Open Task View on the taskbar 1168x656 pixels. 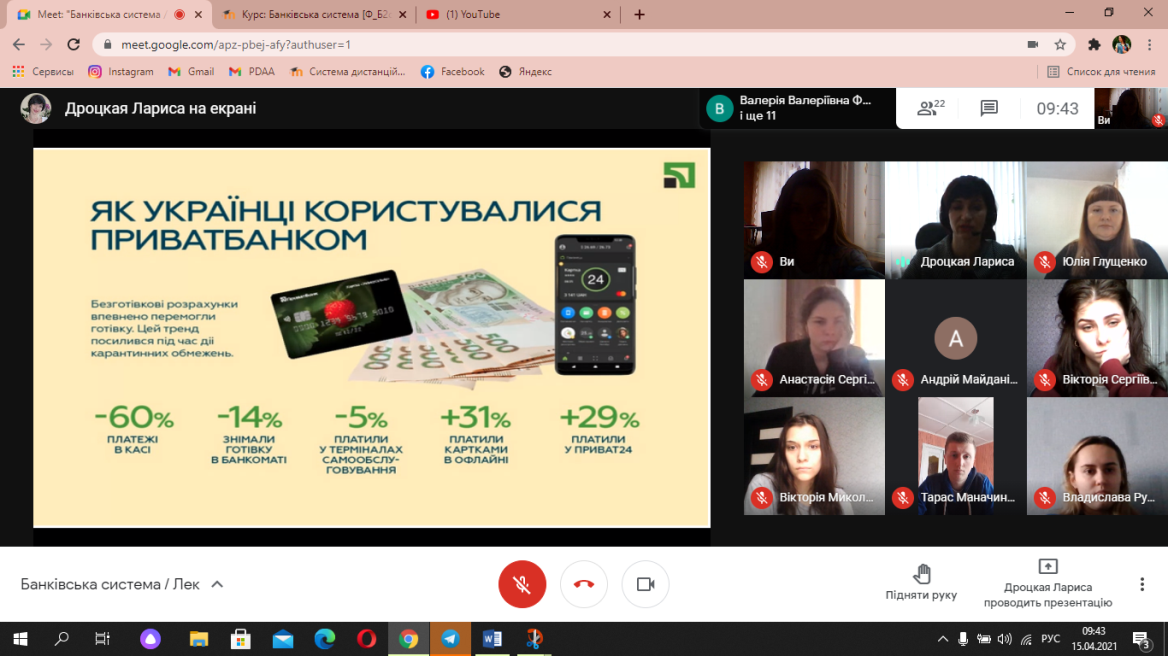pyautogui.click(x=103, y=639)
